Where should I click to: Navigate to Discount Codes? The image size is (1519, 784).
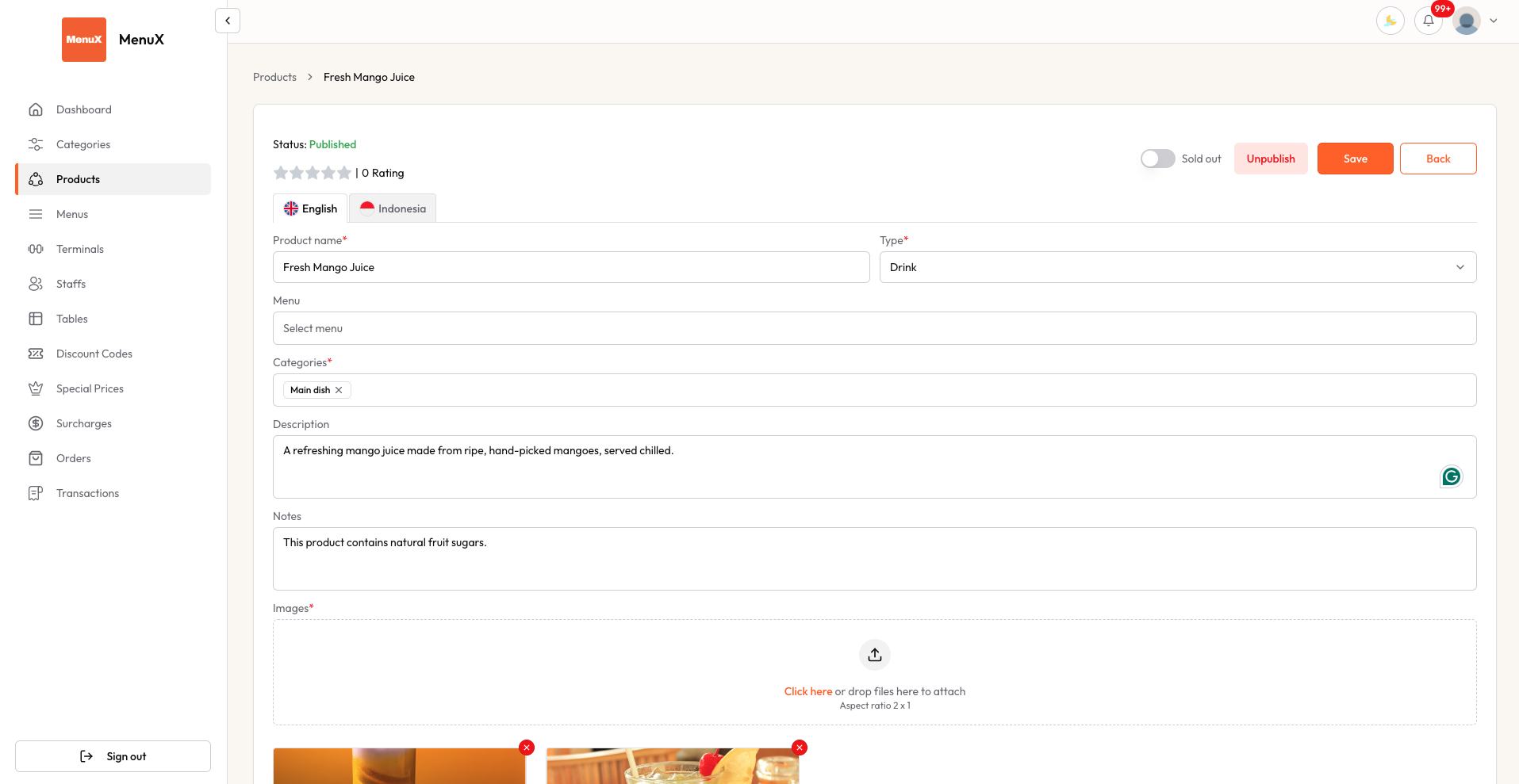tap(113, 354)
